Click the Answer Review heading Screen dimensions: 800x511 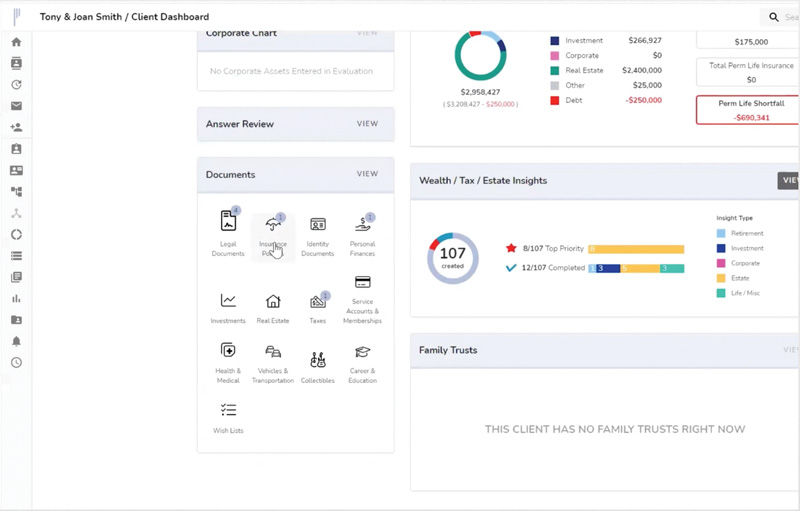(240, 124)
